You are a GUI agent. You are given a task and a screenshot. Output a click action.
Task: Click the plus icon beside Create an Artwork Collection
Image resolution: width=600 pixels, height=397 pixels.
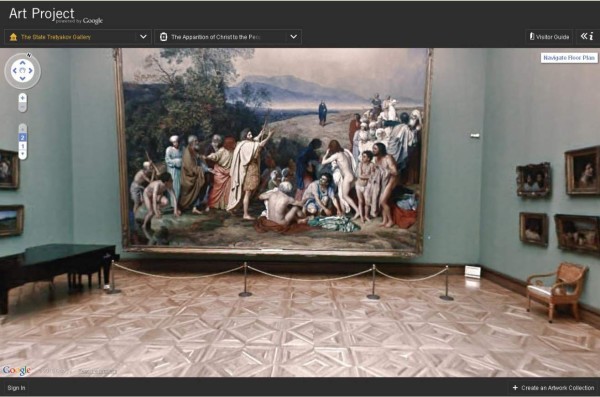click(x=515, y=388)
